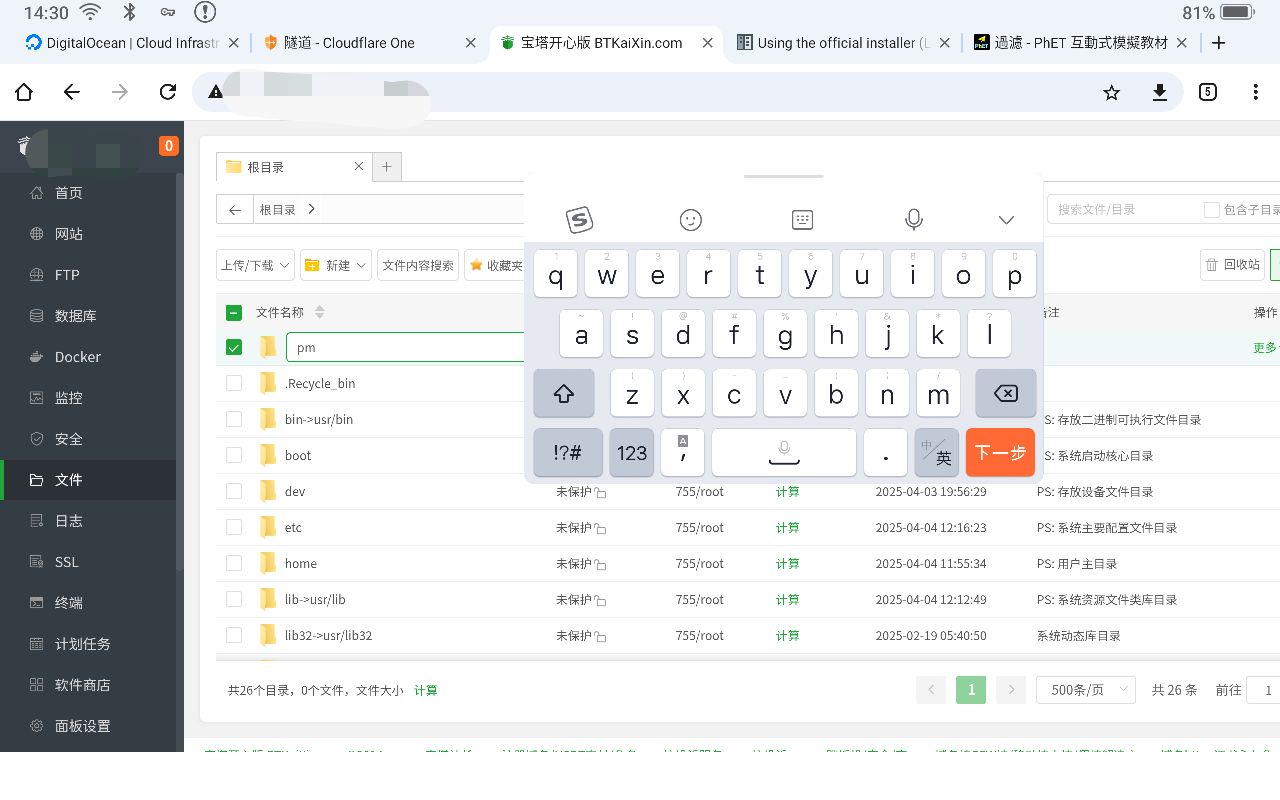Go back with browser back arrow
Screen dimensions: 1280x800
72,92
